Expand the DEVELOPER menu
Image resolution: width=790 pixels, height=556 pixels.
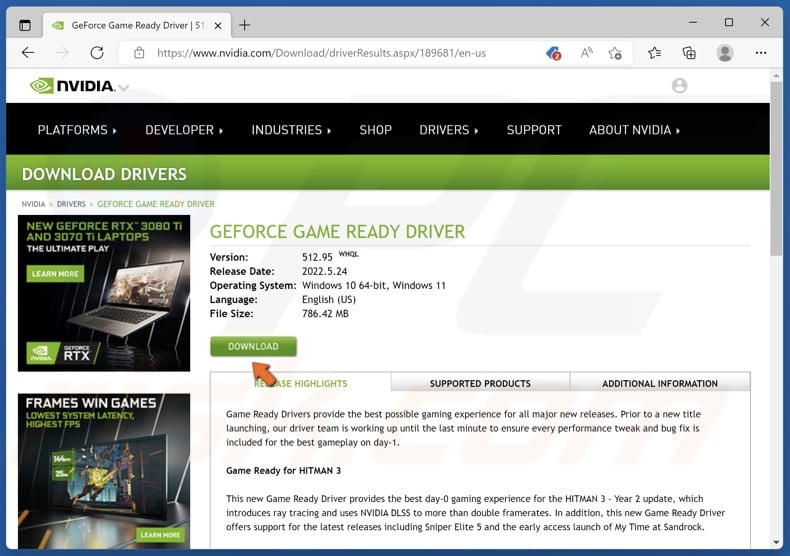(x=184, y=130)
